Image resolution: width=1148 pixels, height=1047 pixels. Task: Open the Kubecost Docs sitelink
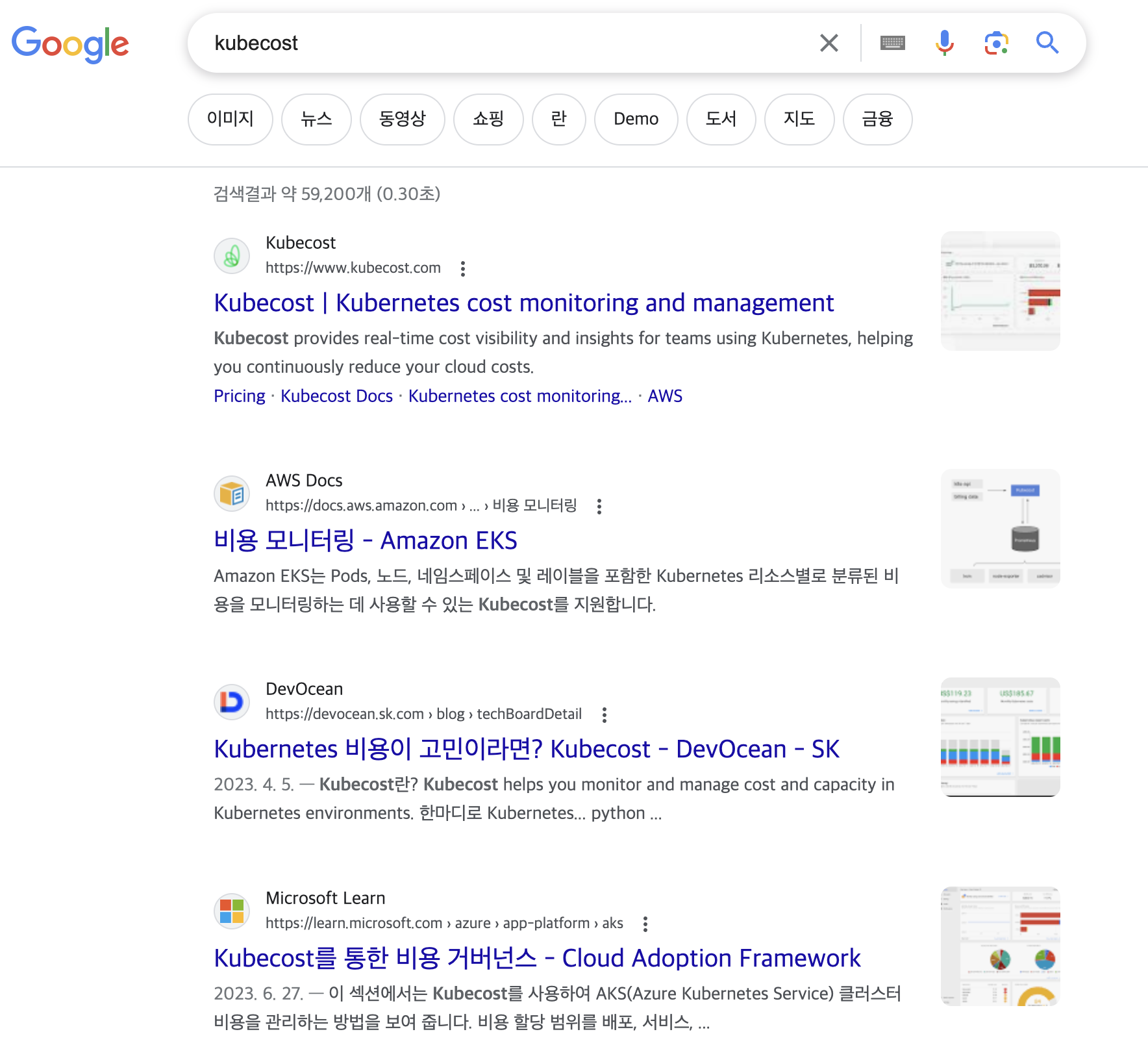337,396
